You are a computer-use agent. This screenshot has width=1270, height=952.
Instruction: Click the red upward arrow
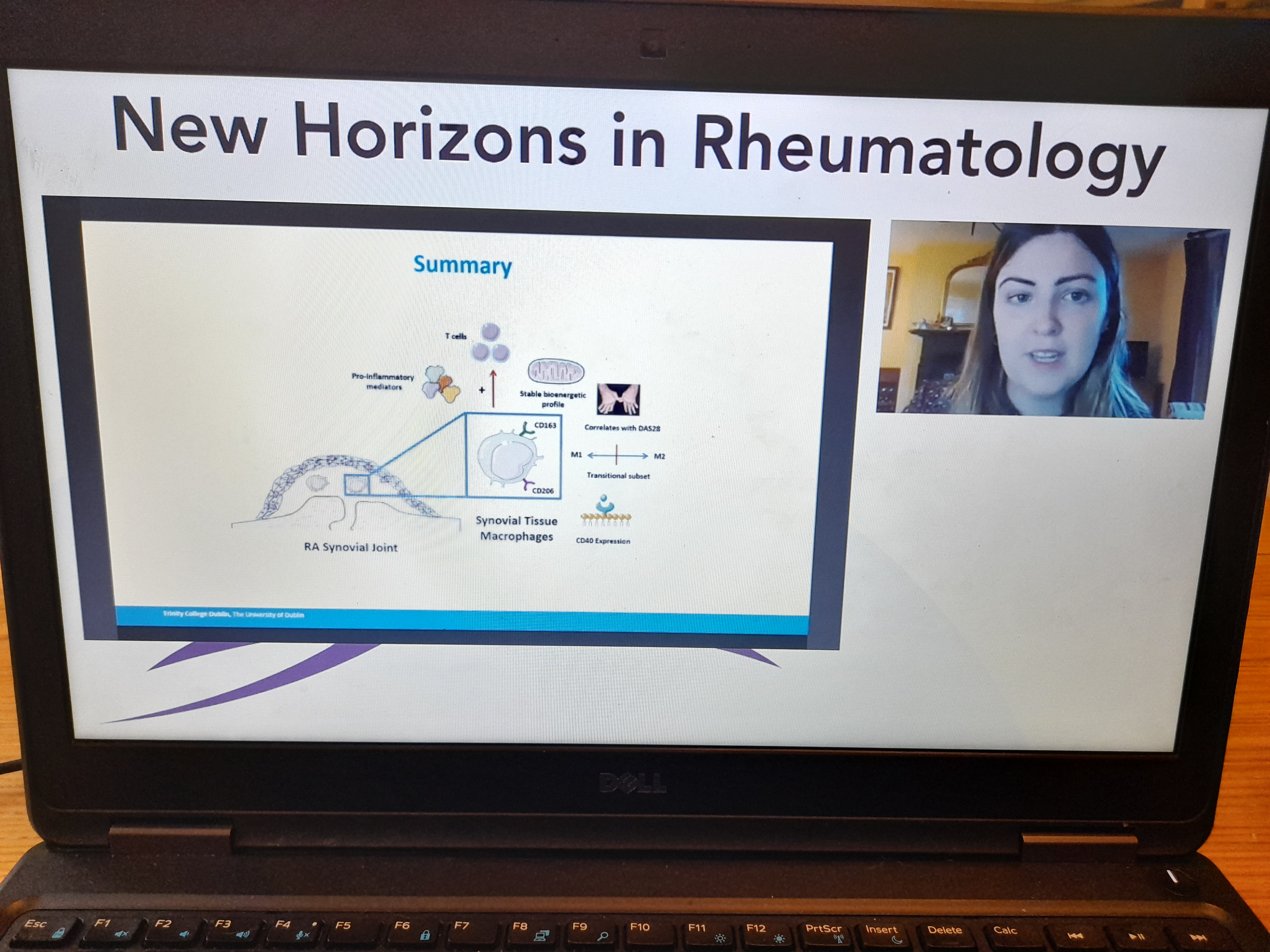click(493, 388)
